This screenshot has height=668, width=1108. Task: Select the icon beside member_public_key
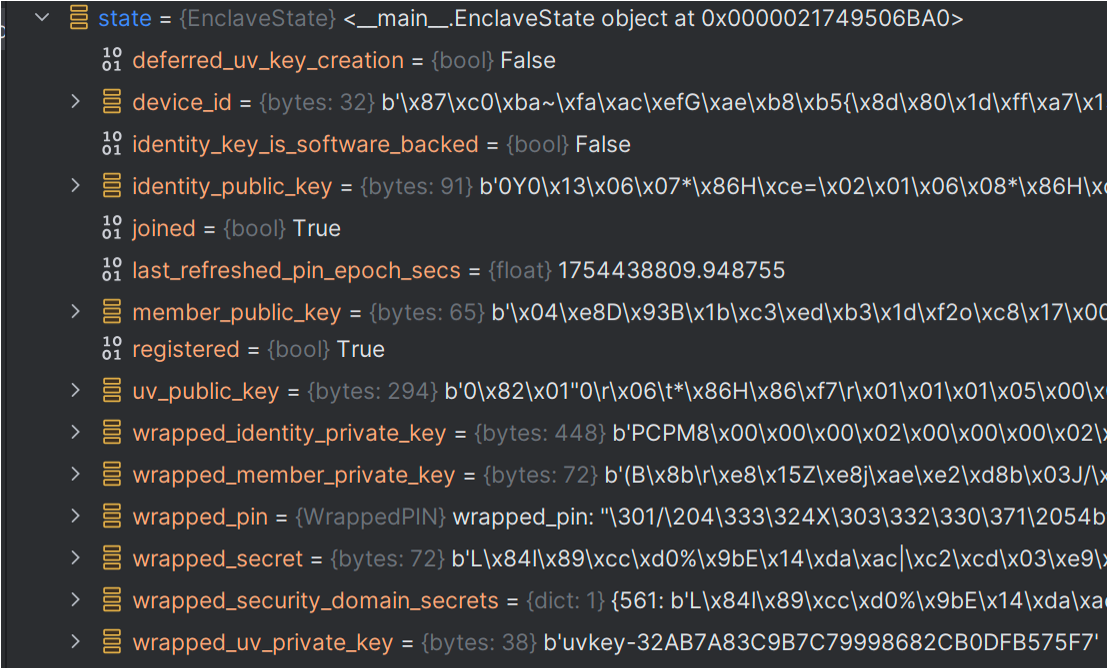tap(111, 312)
